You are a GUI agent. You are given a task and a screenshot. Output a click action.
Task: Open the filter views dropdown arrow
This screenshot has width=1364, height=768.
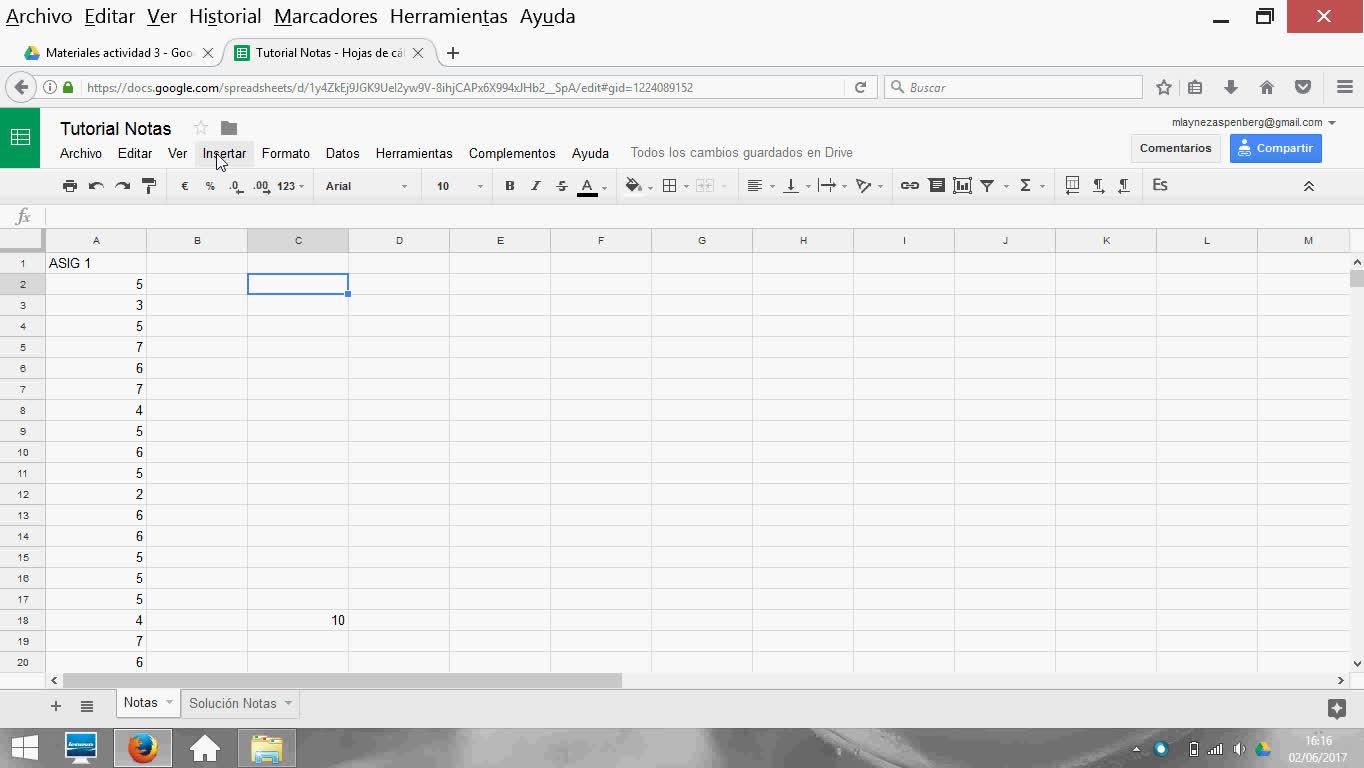[1006, 186]
